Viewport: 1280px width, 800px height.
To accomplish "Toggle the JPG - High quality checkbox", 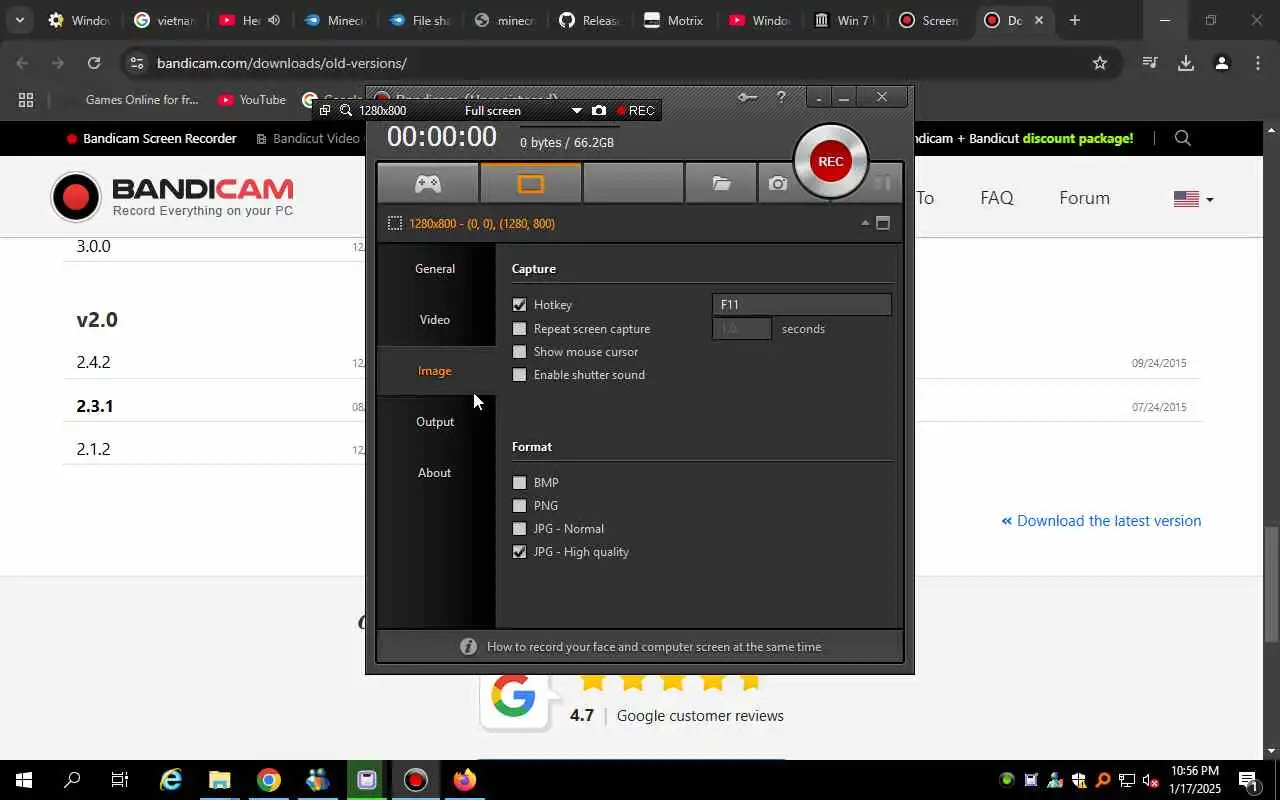I will pyautogui.click(x=519, y=552).
